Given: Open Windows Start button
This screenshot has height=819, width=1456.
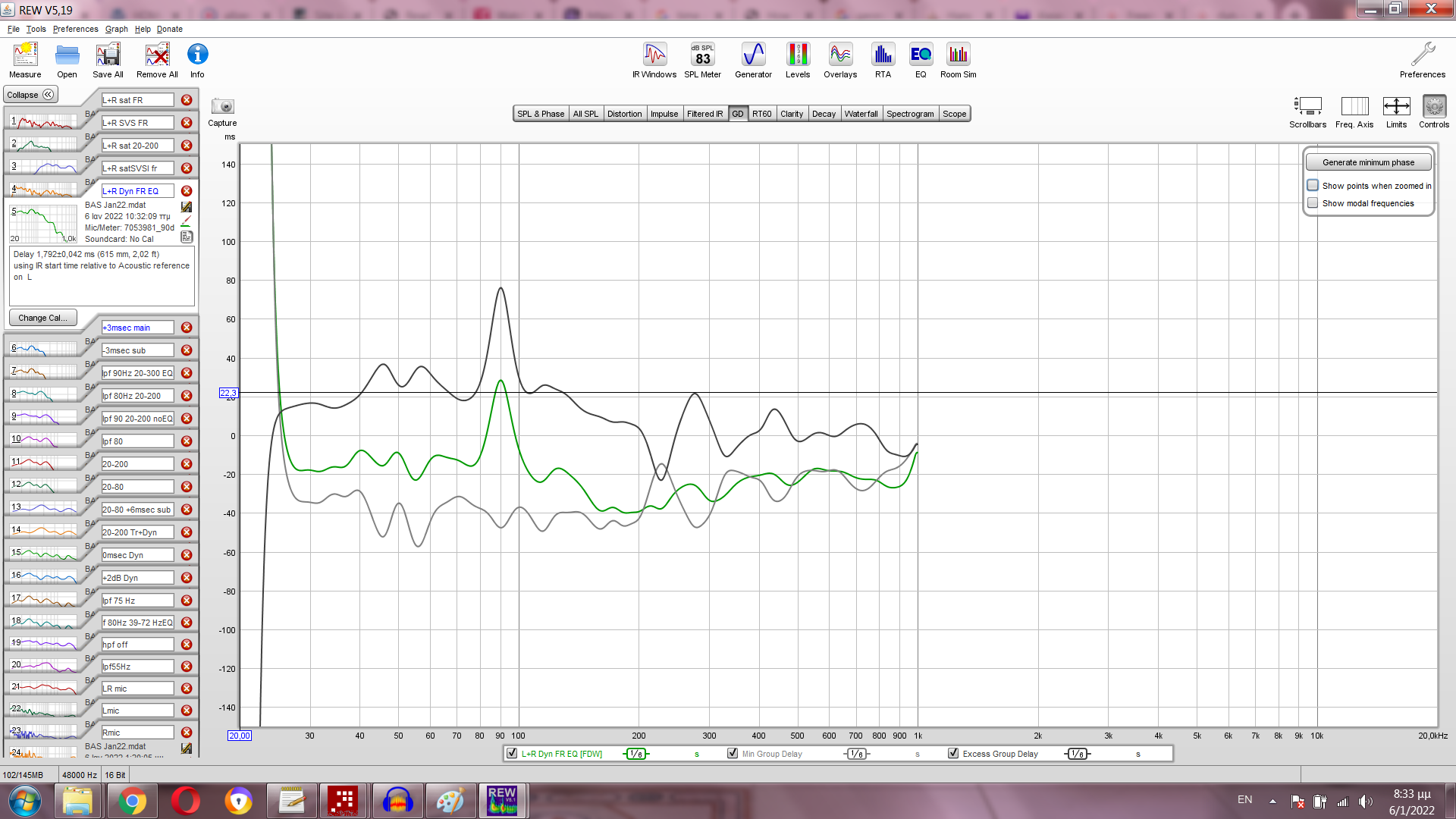Looking at the screenshot, I should pyautogui.click(x=24, y=801).
